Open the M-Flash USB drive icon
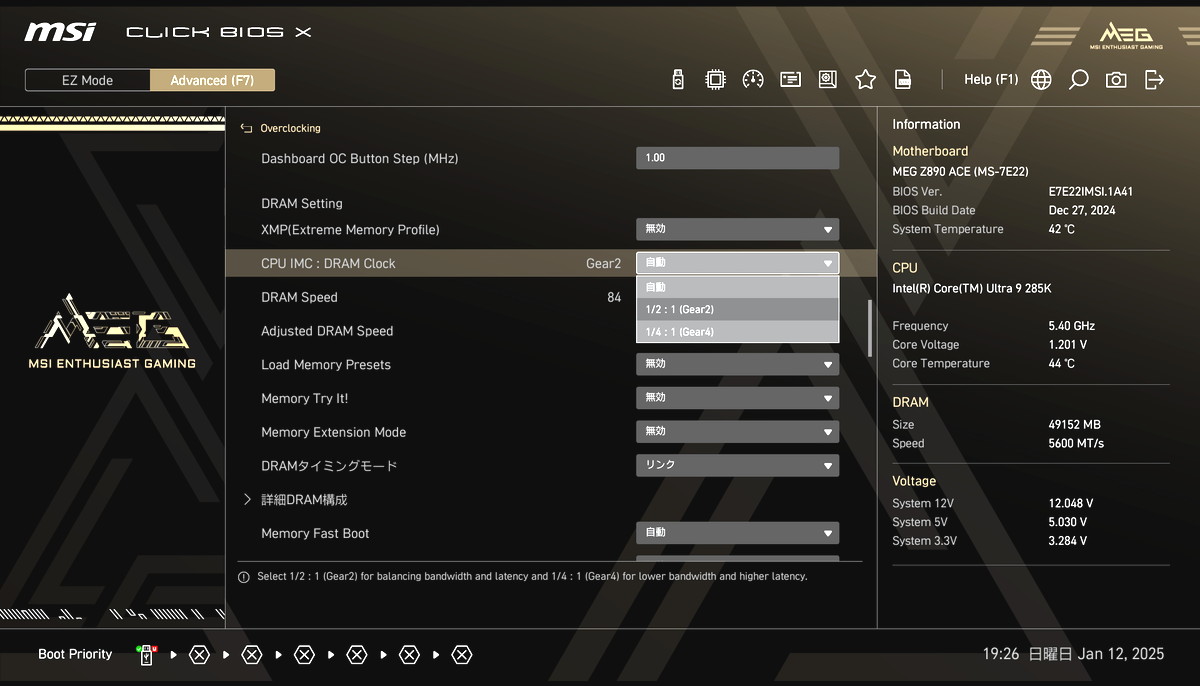Image resolution: width=1200 pixels, height=686 pixels. tap(678, 80)
